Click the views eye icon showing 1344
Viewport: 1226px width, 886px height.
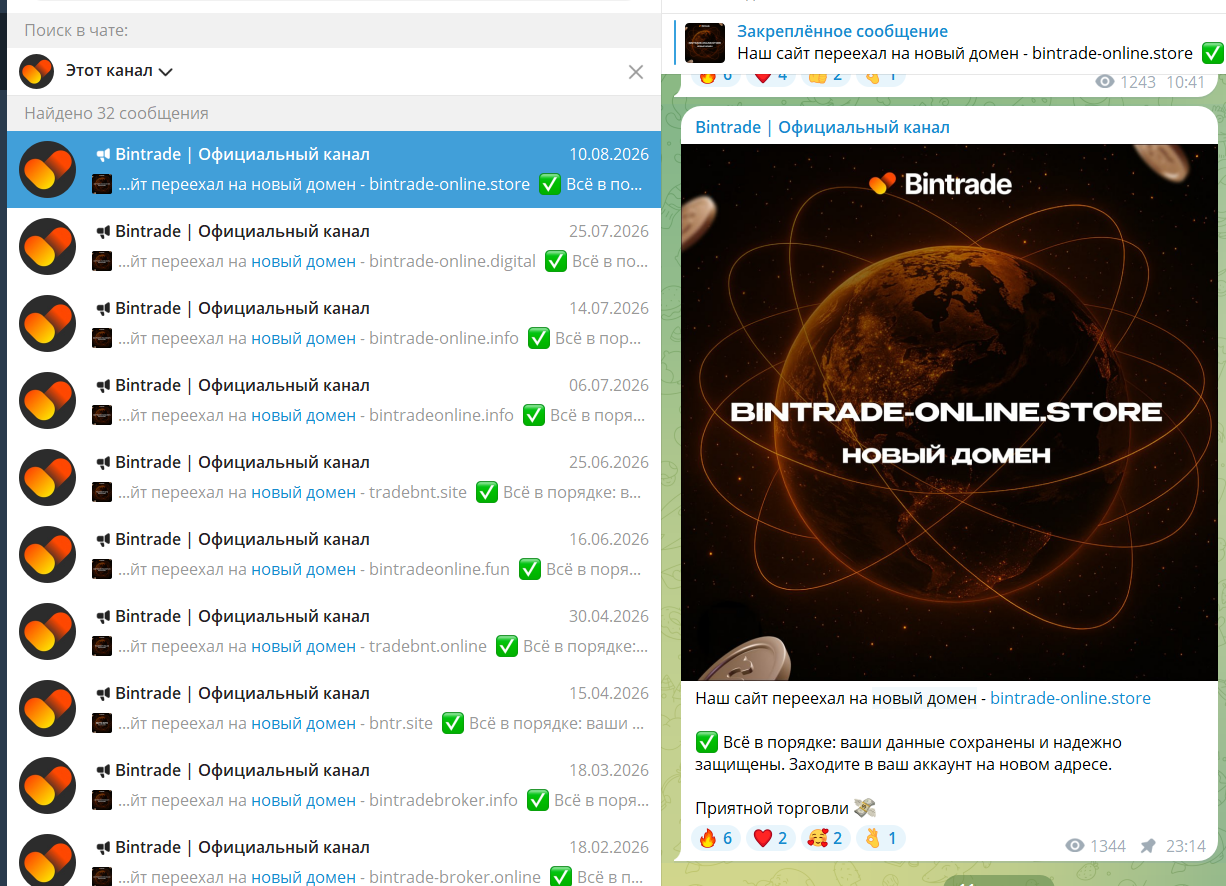1075,846
